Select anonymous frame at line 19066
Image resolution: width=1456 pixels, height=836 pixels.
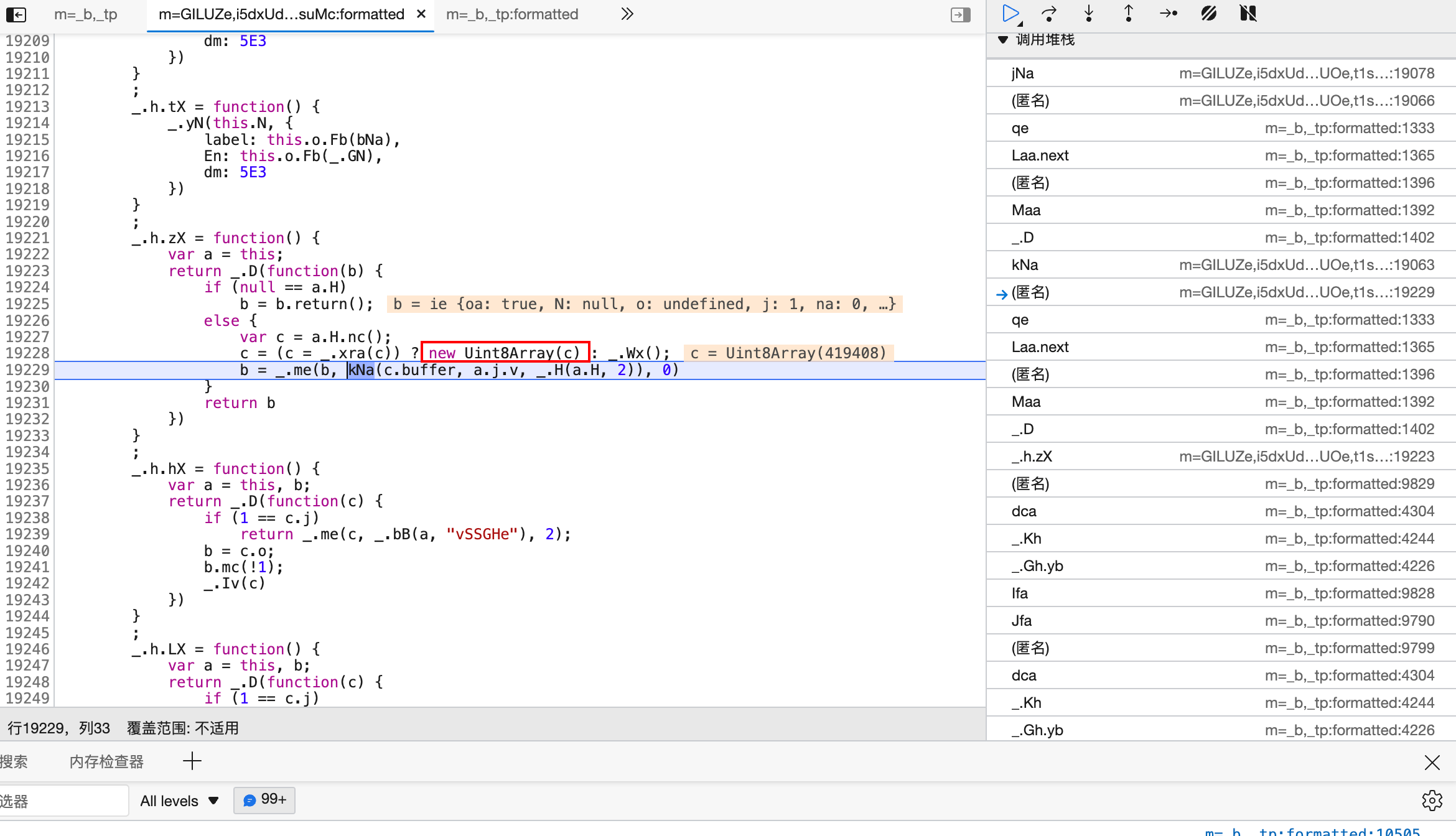coord(1221,101)
